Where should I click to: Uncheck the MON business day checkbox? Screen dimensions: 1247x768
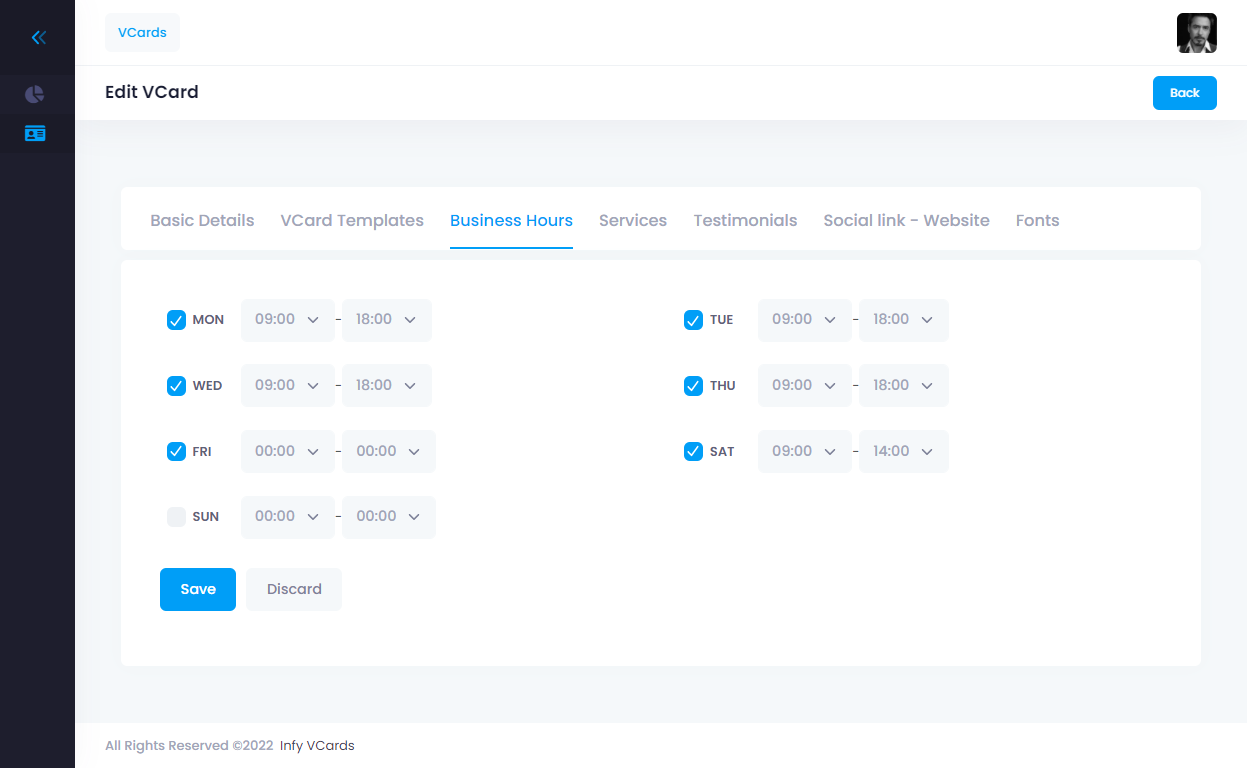(x=176, y=320)
